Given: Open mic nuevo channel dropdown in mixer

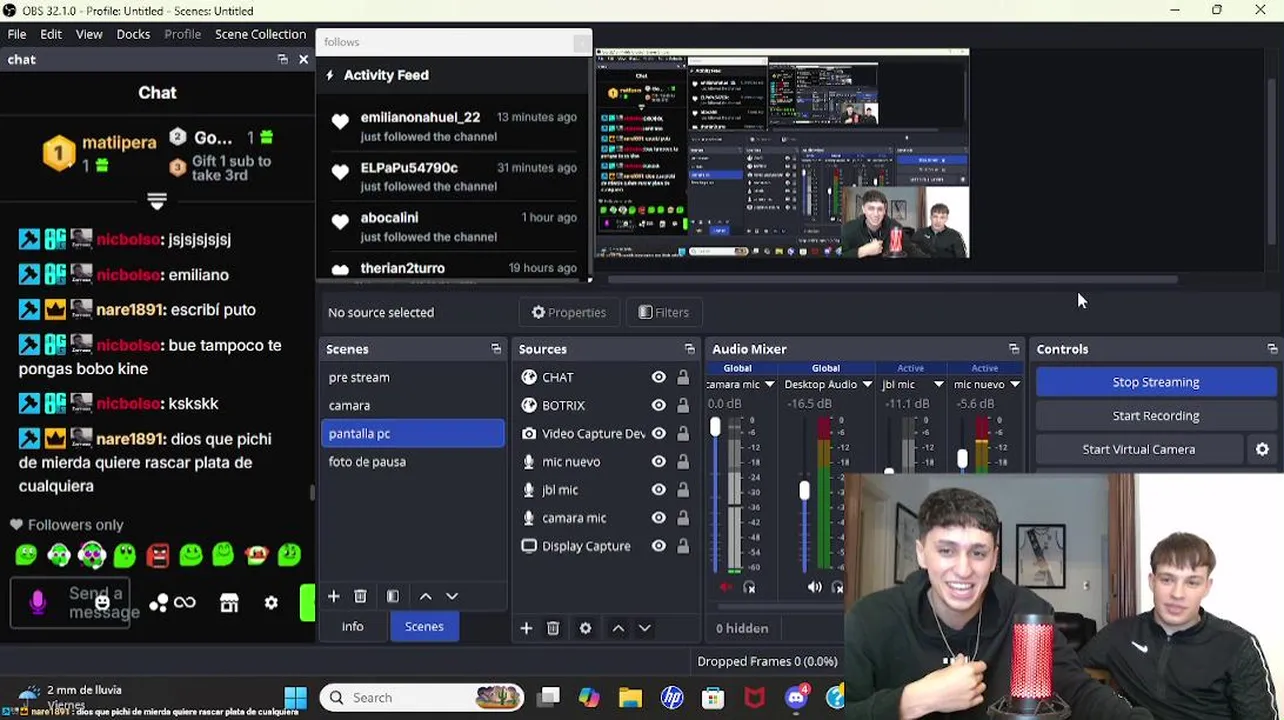Looking at the screenshot, I should point(1015,384).
